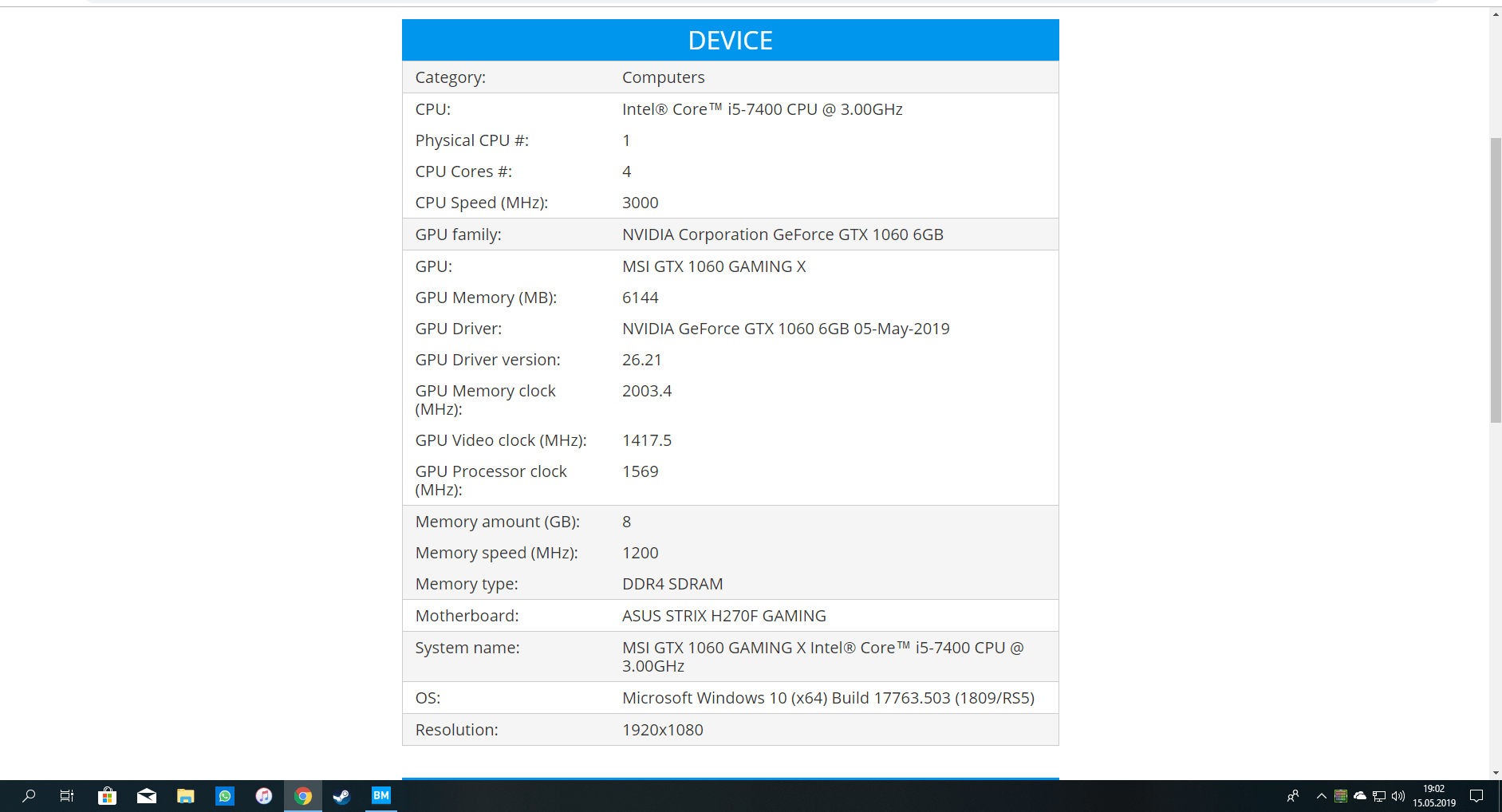The width and height of the screenshot is (1502, 812).
Task: Click the 'GPU family:' label
Action: click(459, 235)
